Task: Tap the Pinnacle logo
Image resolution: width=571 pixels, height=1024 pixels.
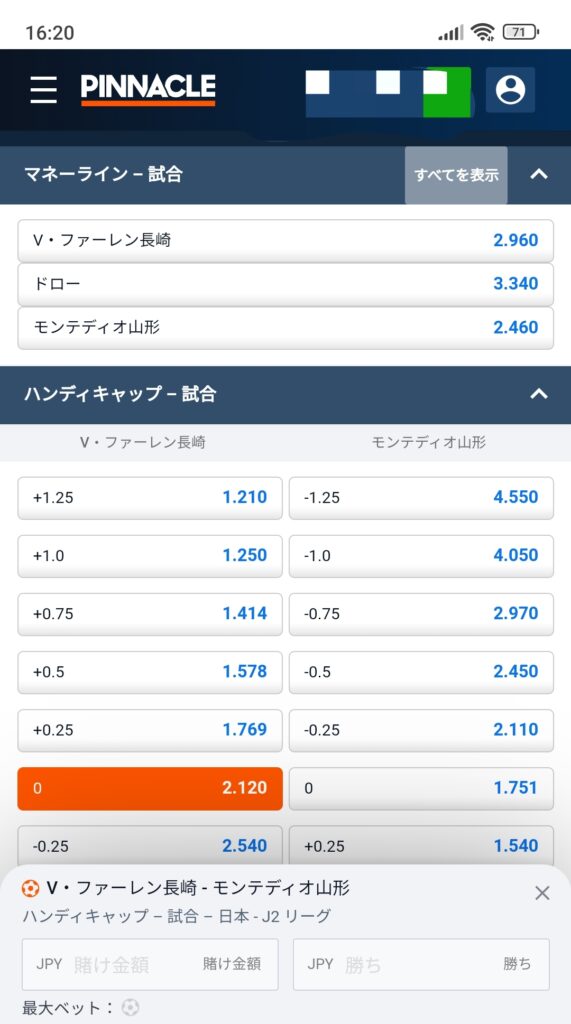Action: click(148, 90)
